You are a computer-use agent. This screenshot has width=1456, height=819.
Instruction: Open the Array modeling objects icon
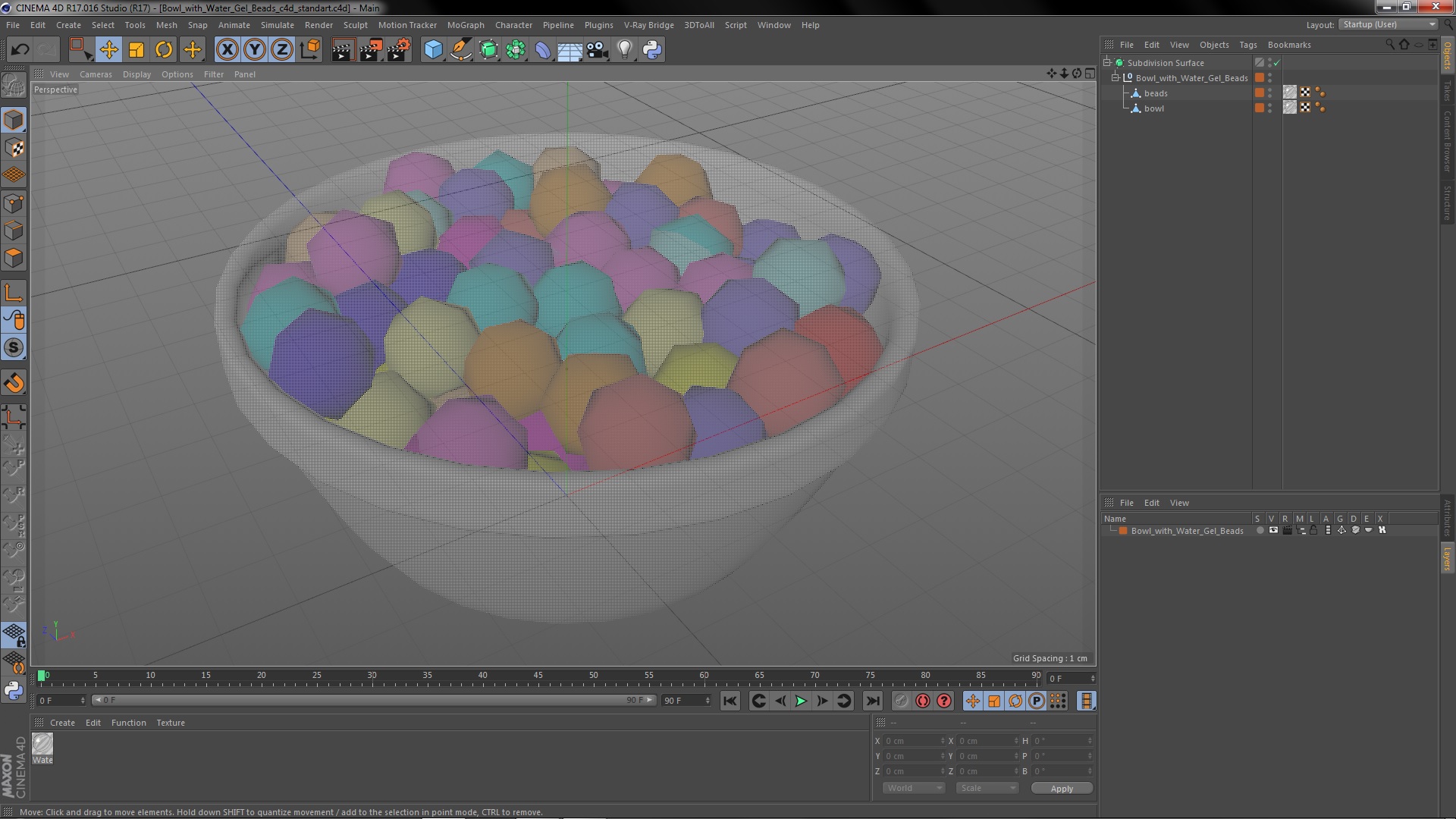[x=516, y=50]
